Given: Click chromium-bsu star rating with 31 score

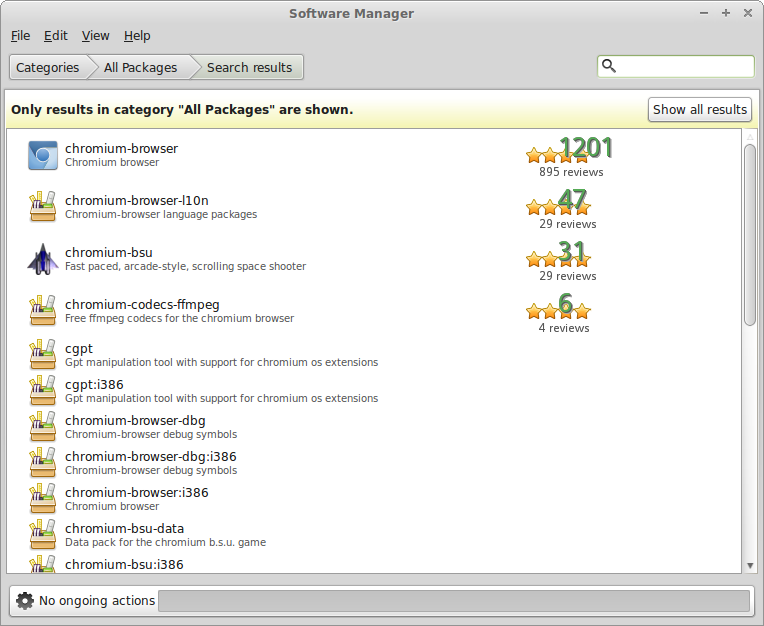Looking at the screenshot, I should tap(558, 254).
